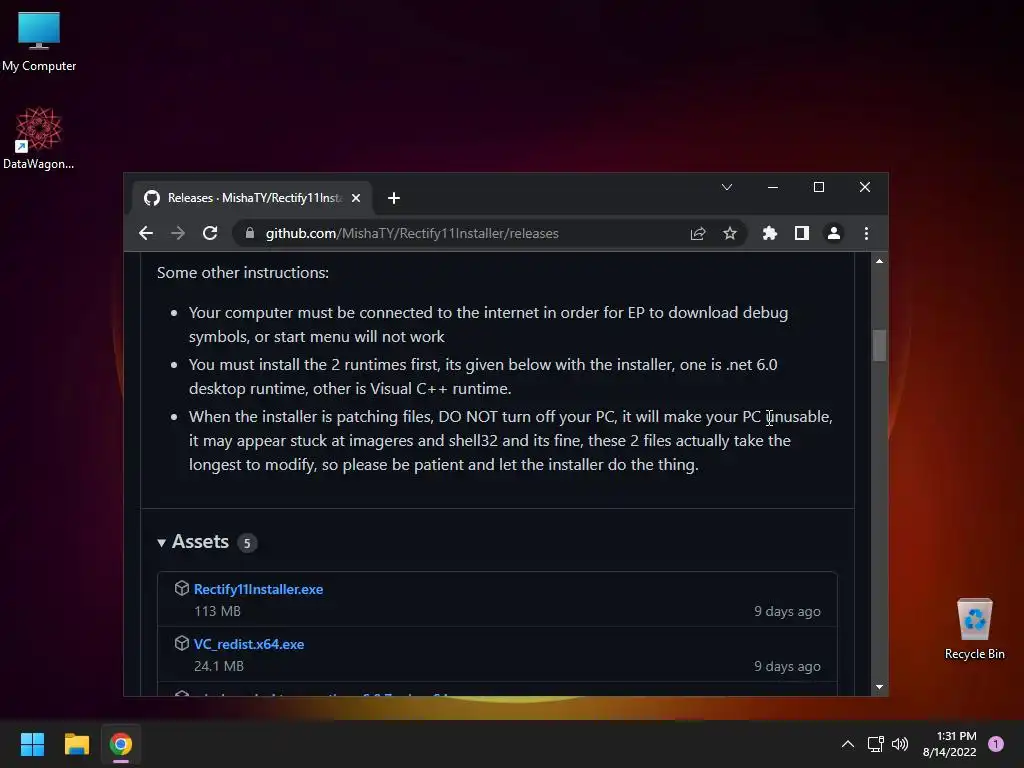The height and width of the screenshot is (768, 1024).
Task: Select the Recycle Bin desktop icon
Action: 974,630
